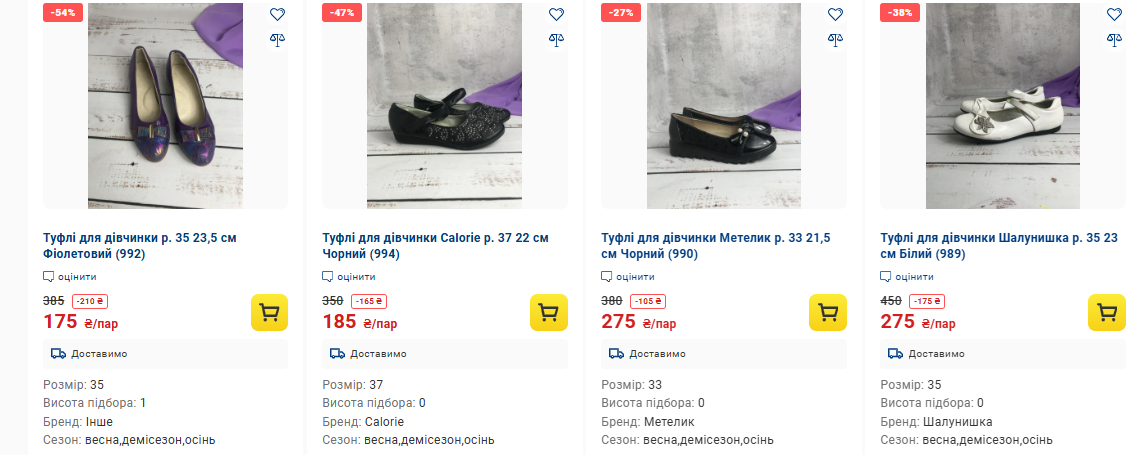
Task: Add Calorie shoes (994) to cart
Action: click(549, 313)
